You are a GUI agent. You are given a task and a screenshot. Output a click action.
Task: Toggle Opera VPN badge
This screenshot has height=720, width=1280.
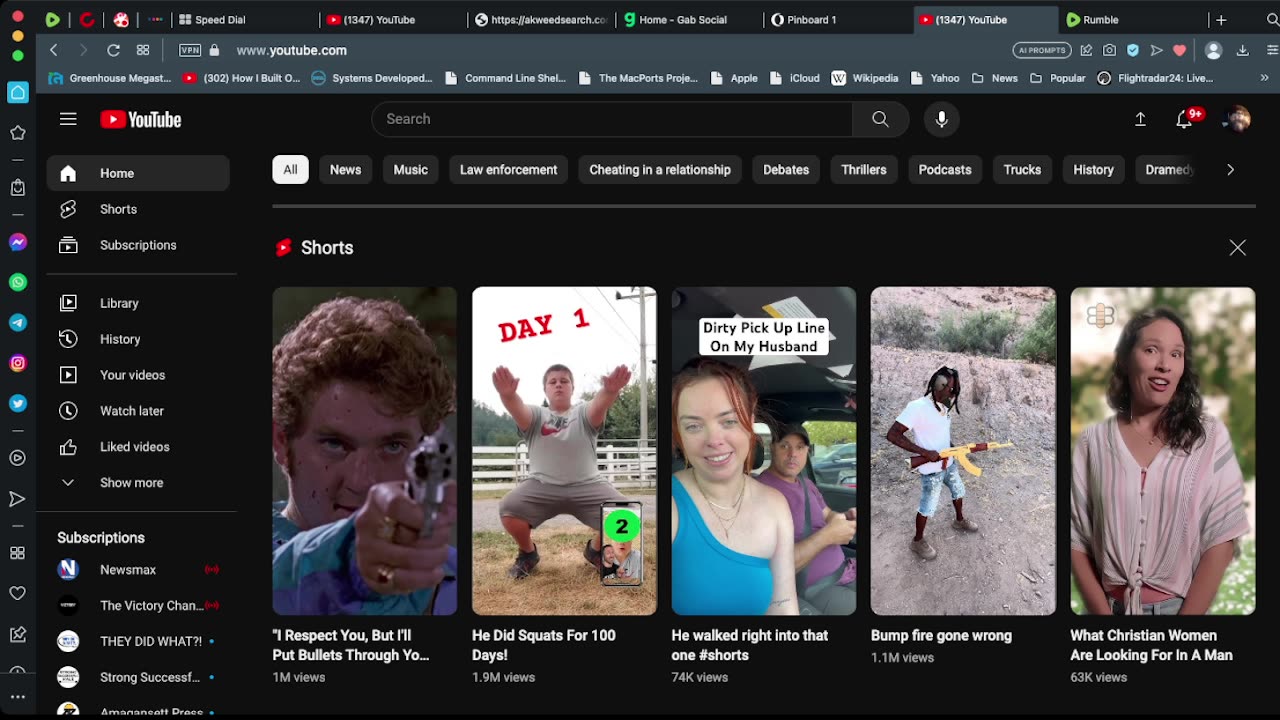pos(190,50)
